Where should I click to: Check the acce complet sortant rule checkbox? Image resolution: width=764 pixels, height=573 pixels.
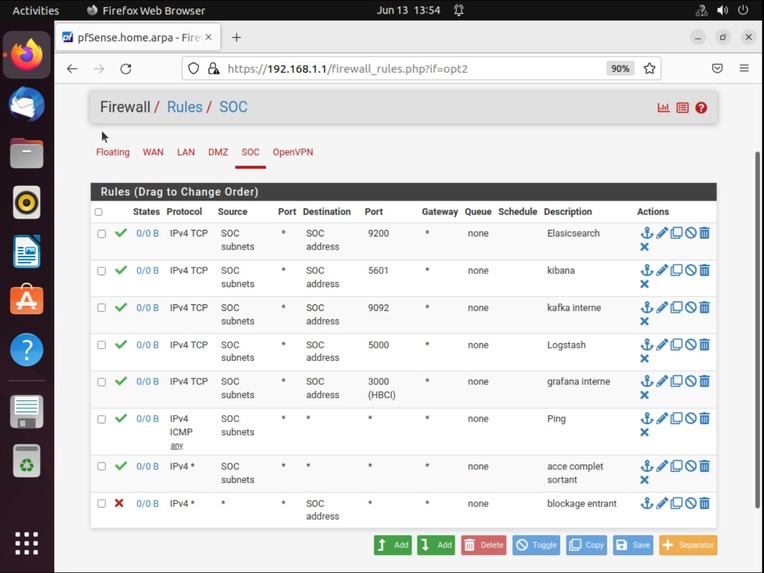click(101, 466)
